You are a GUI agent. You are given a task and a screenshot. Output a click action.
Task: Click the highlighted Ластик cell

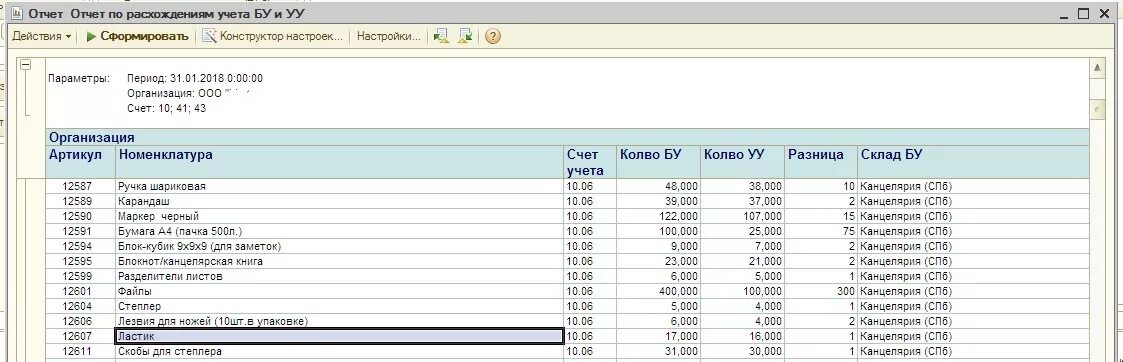340,336
